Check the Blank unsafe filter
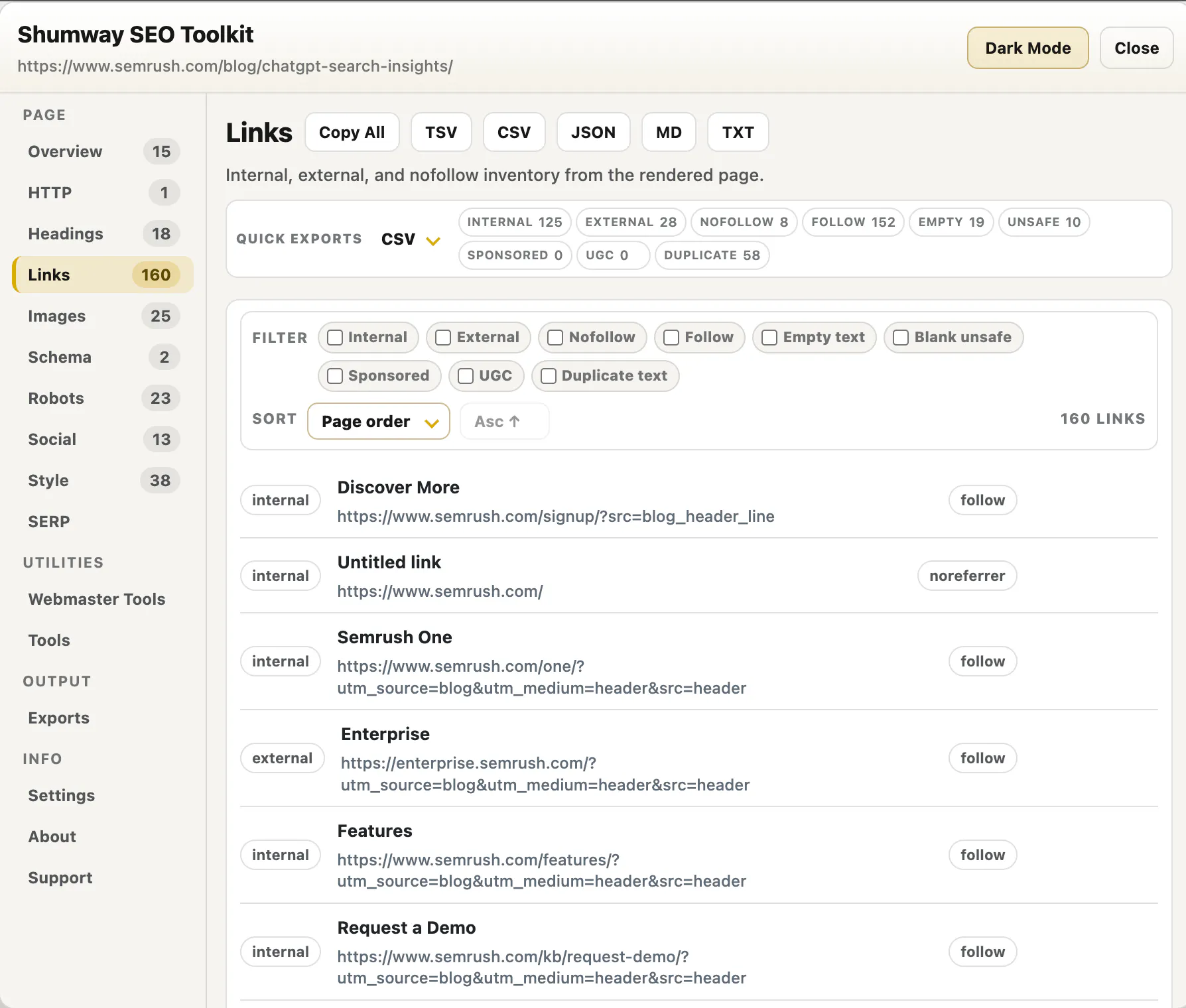Viewport: 1186px width, 1008px height. (x=901, y=338)
